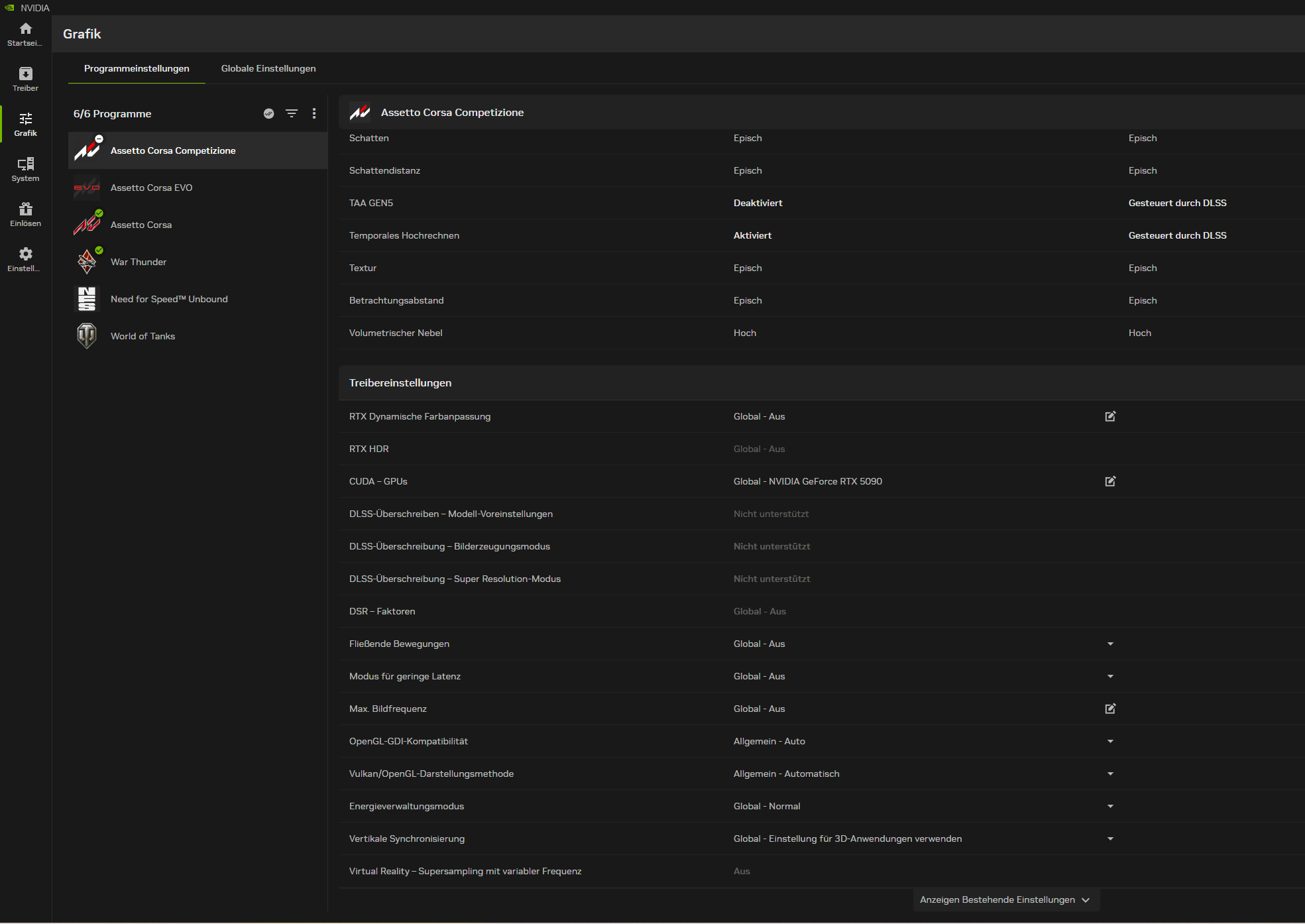This screenshot has height=924, width=1305.
Task: Open the System section in sidebar
Action: point(25,169)
